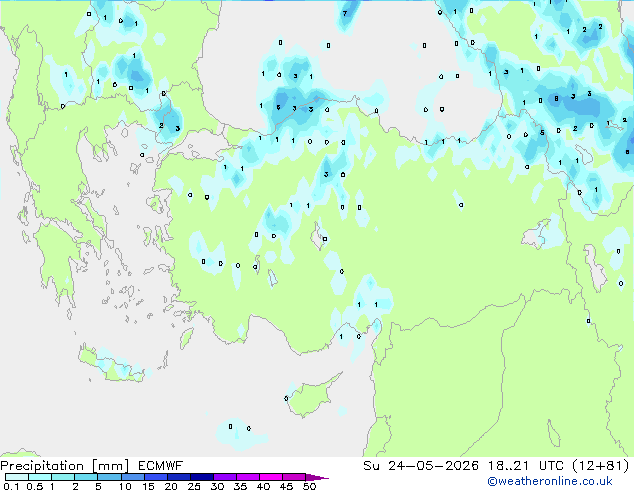Viewport: 634px width, 490px height.
Task: Click the "Su 24-05-2026" date text
Action: (x=421, y=466)
